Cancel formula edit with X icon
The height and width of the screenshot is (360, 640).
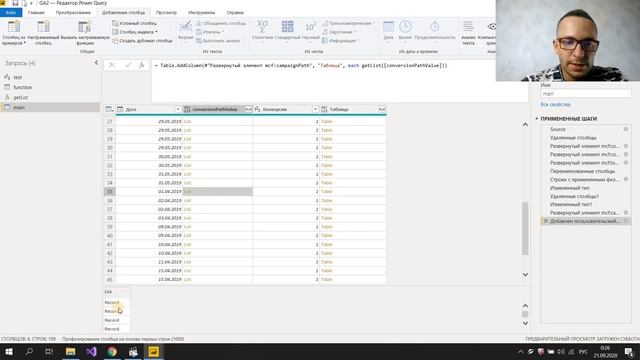coord(112,65)
